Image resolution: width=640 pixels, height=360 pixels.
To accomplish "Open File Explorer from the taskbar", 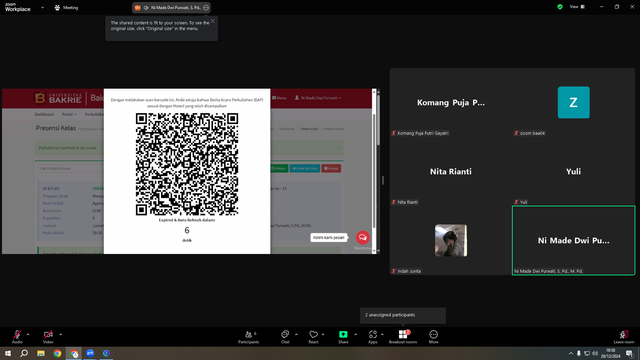I will pos(41,353).
